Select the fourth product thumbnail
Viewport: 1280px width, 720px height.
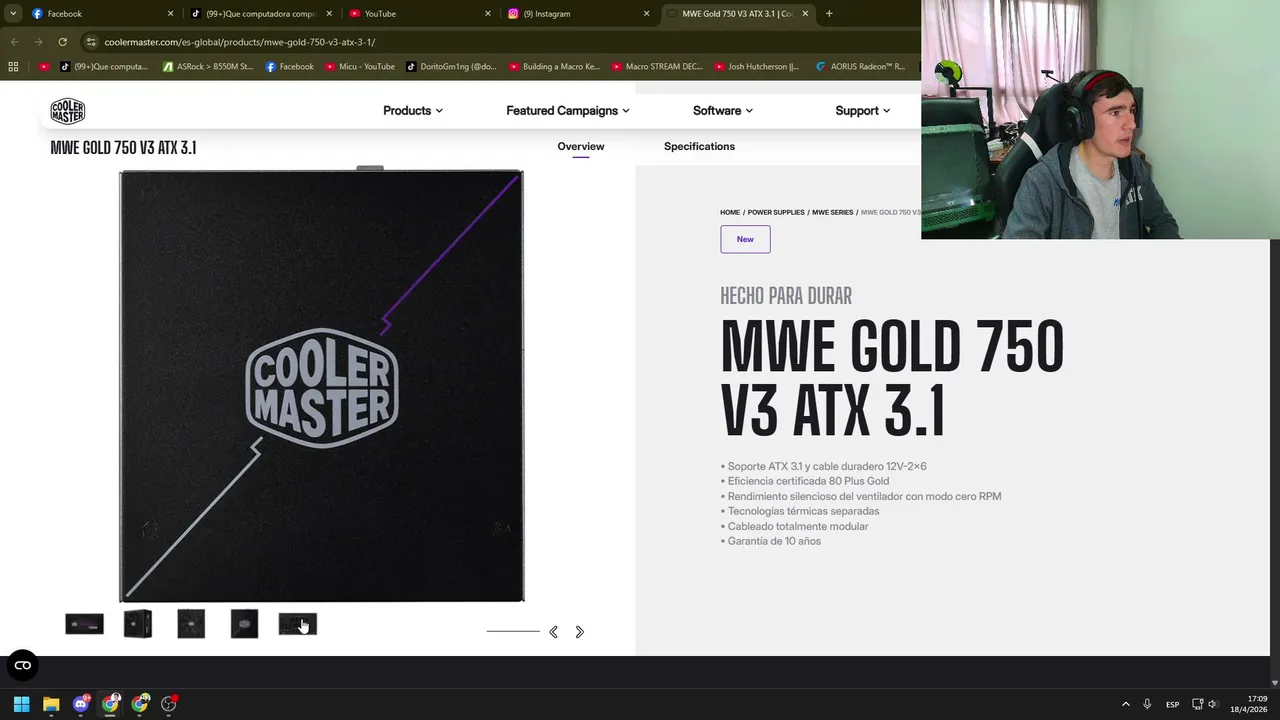(x=244, y=624)
